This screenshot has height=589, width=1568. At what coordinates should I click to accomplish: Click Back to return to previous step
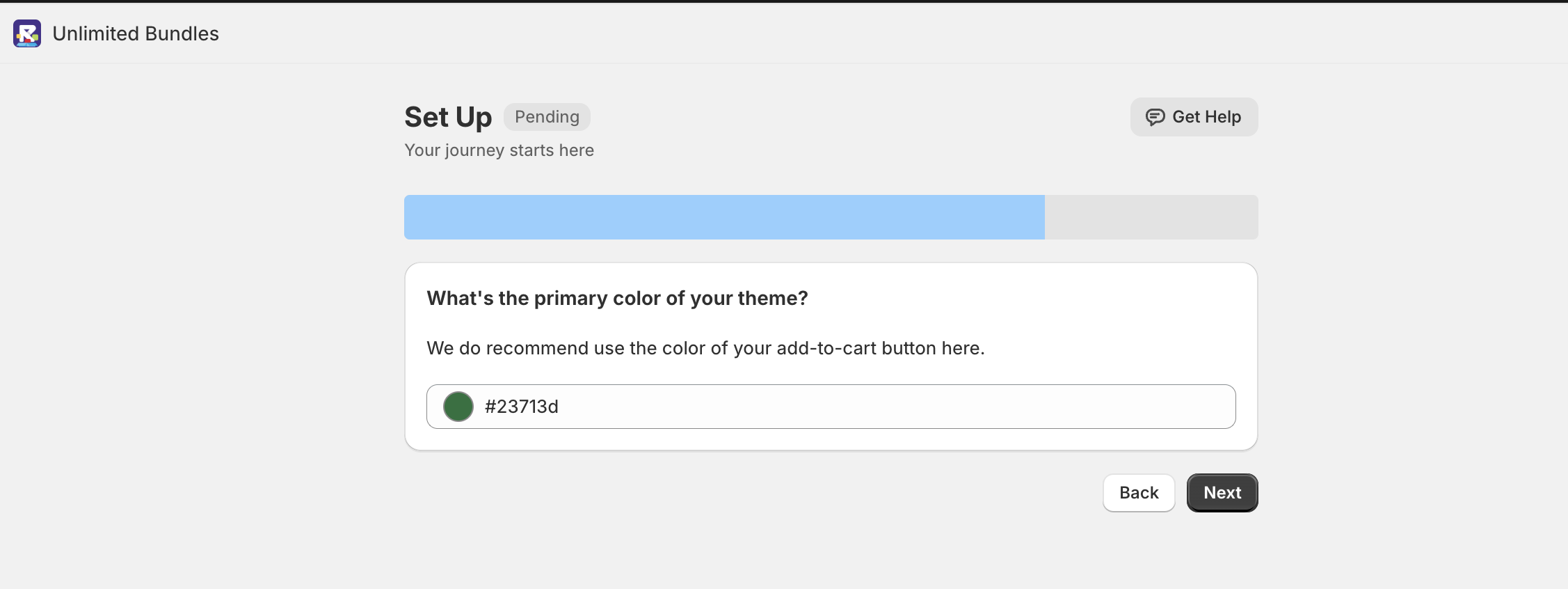[x=1139, y=492]
